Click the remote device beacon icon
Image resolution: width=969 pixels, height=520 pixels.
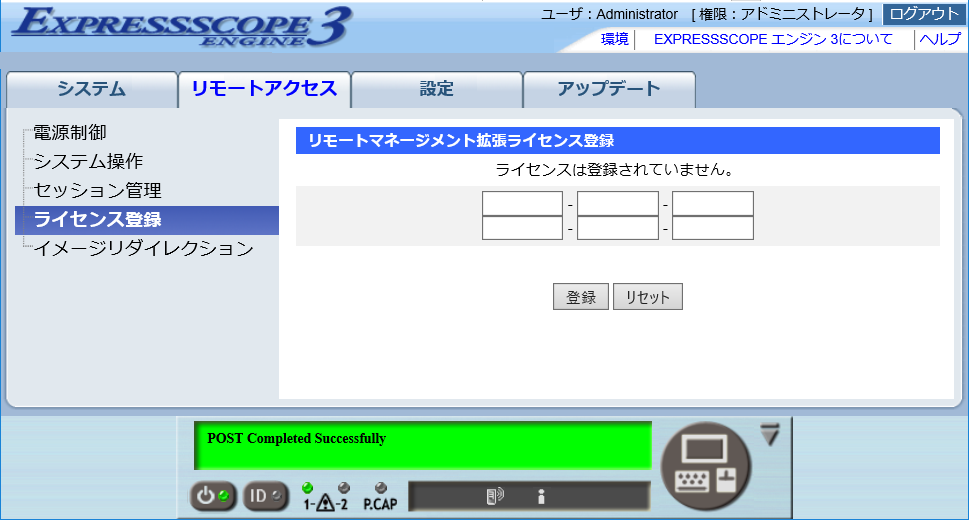coord(494,495)
